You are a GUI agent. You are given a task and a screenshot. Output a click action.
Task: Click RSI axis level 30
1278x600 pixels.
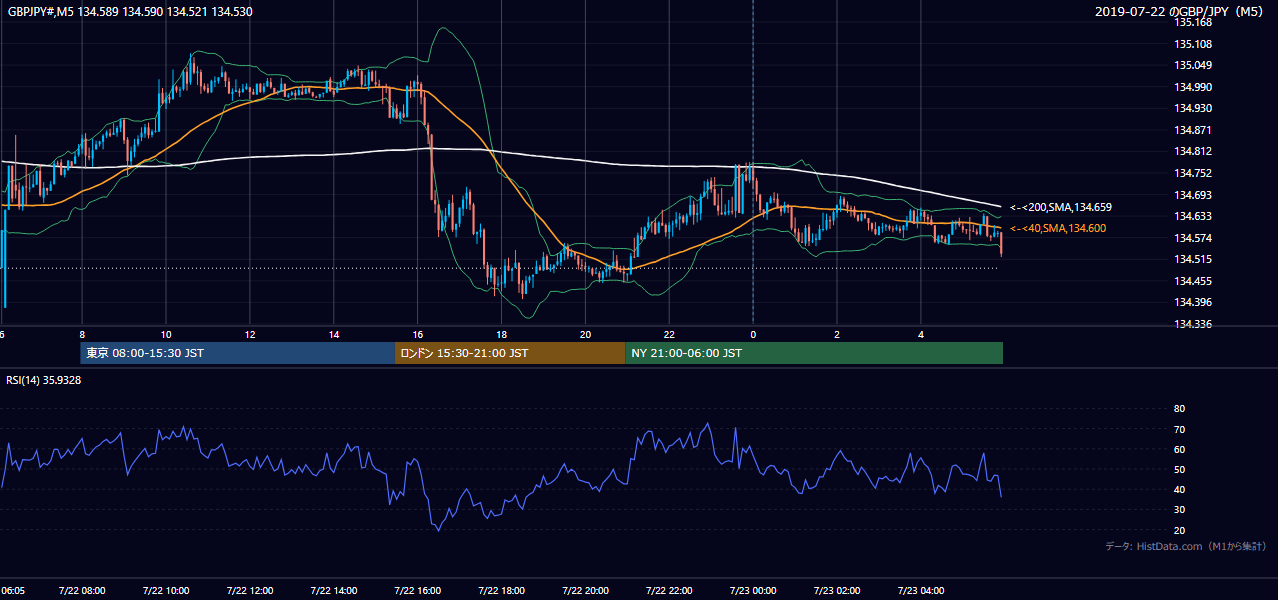point(1179,510)
